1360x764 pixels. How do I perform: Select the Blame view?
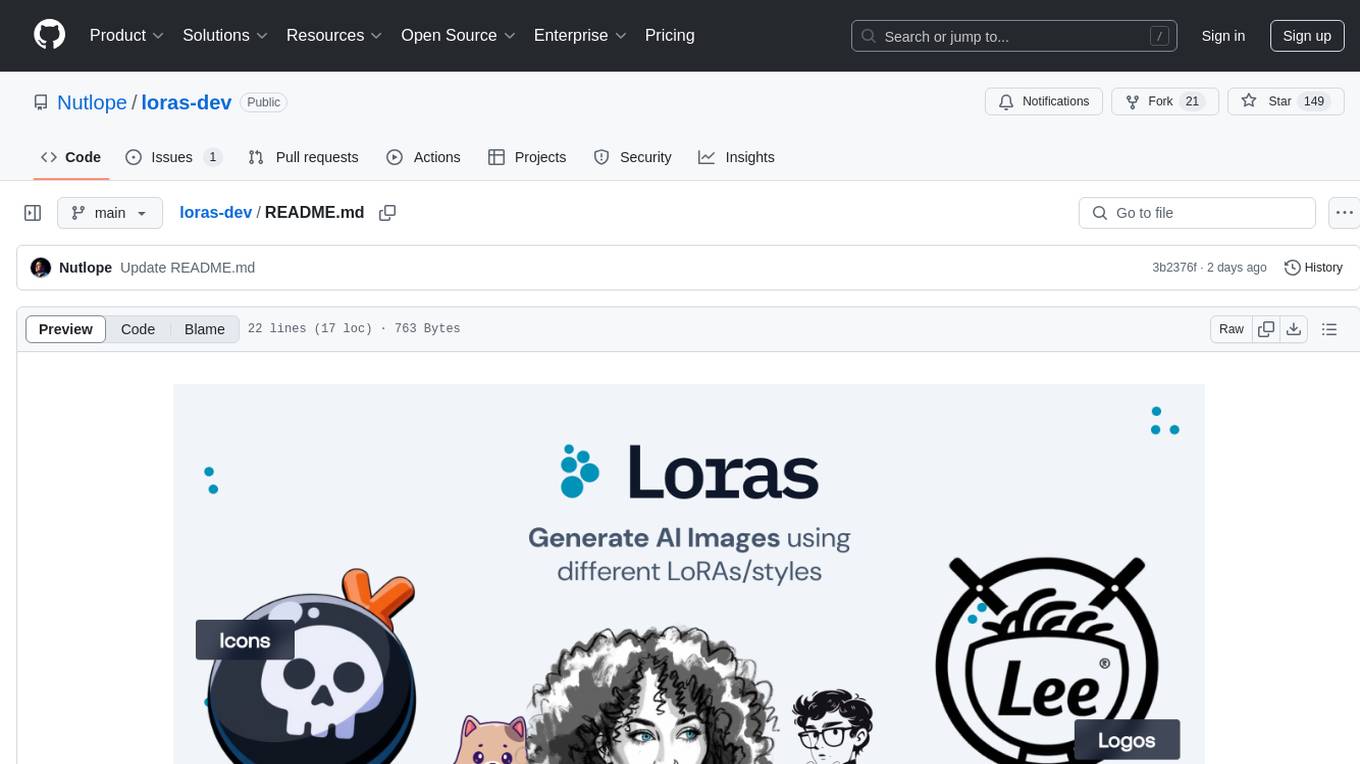coord(204,329)
